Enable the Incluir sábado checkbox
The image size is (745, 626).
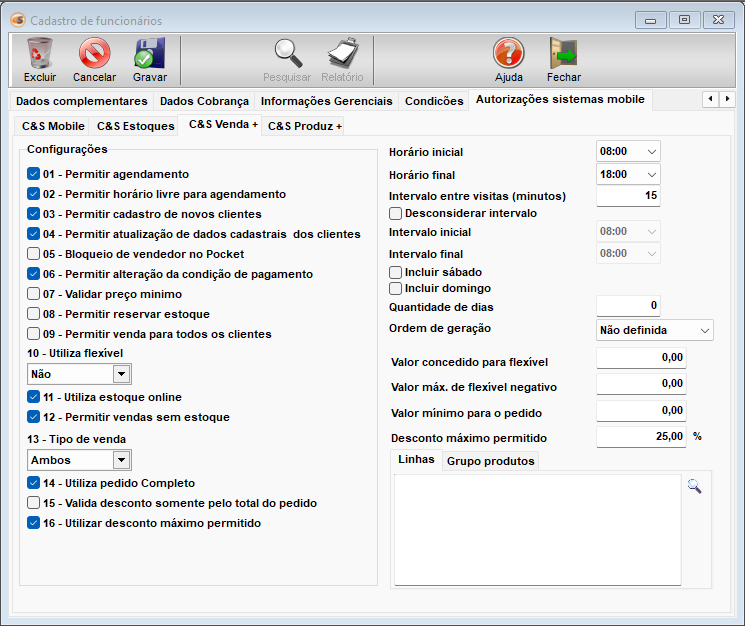click(x=395, y=272)
